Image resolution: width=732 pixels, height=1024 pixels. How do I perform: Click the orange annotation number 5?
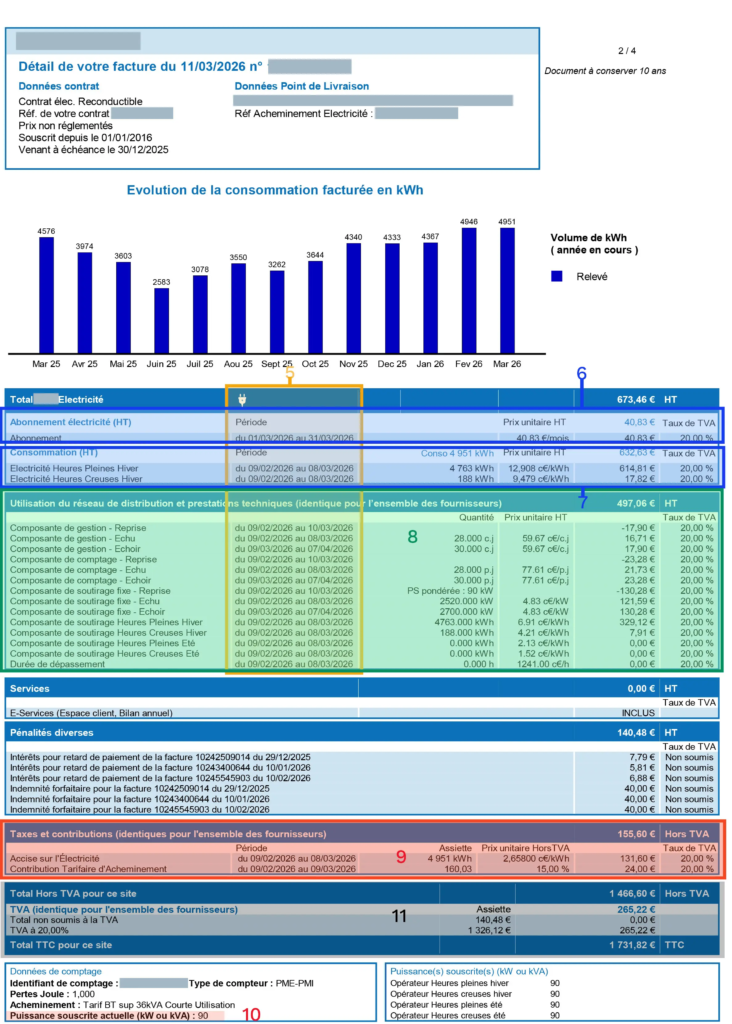click(290, 373)
